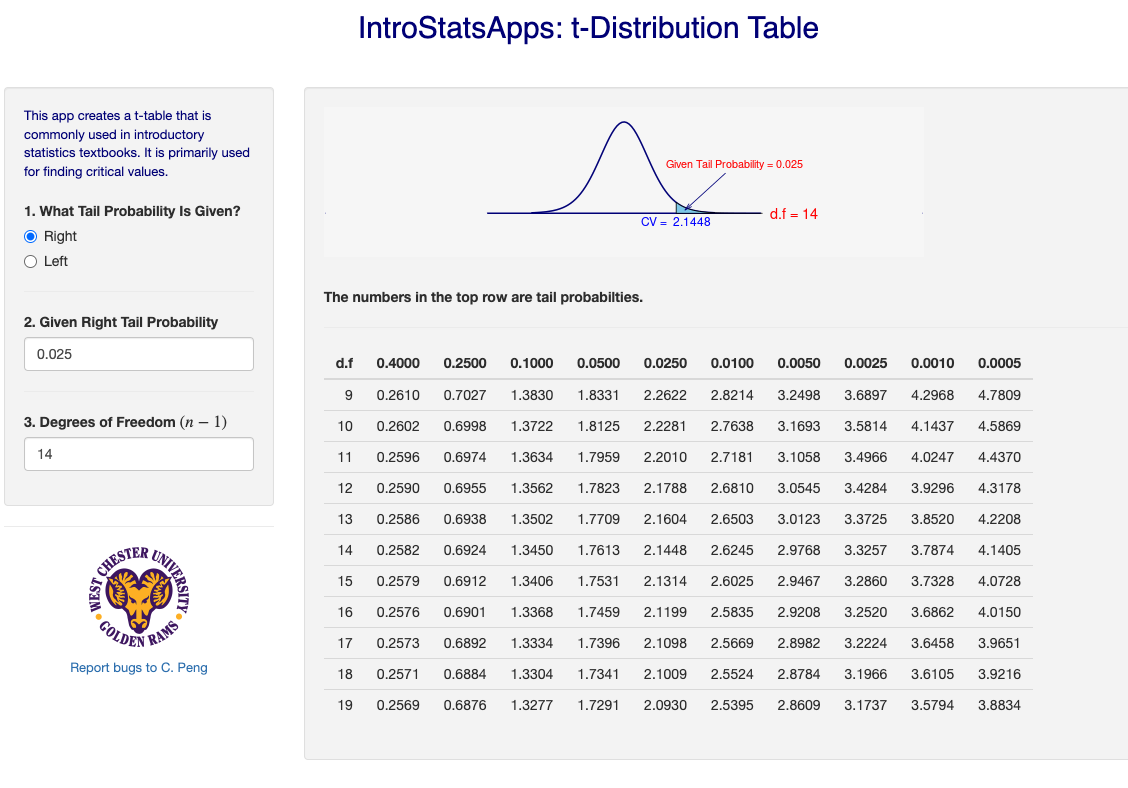
Task: Click table cell 2.2622 in row 9
Action: coord(665,396)
